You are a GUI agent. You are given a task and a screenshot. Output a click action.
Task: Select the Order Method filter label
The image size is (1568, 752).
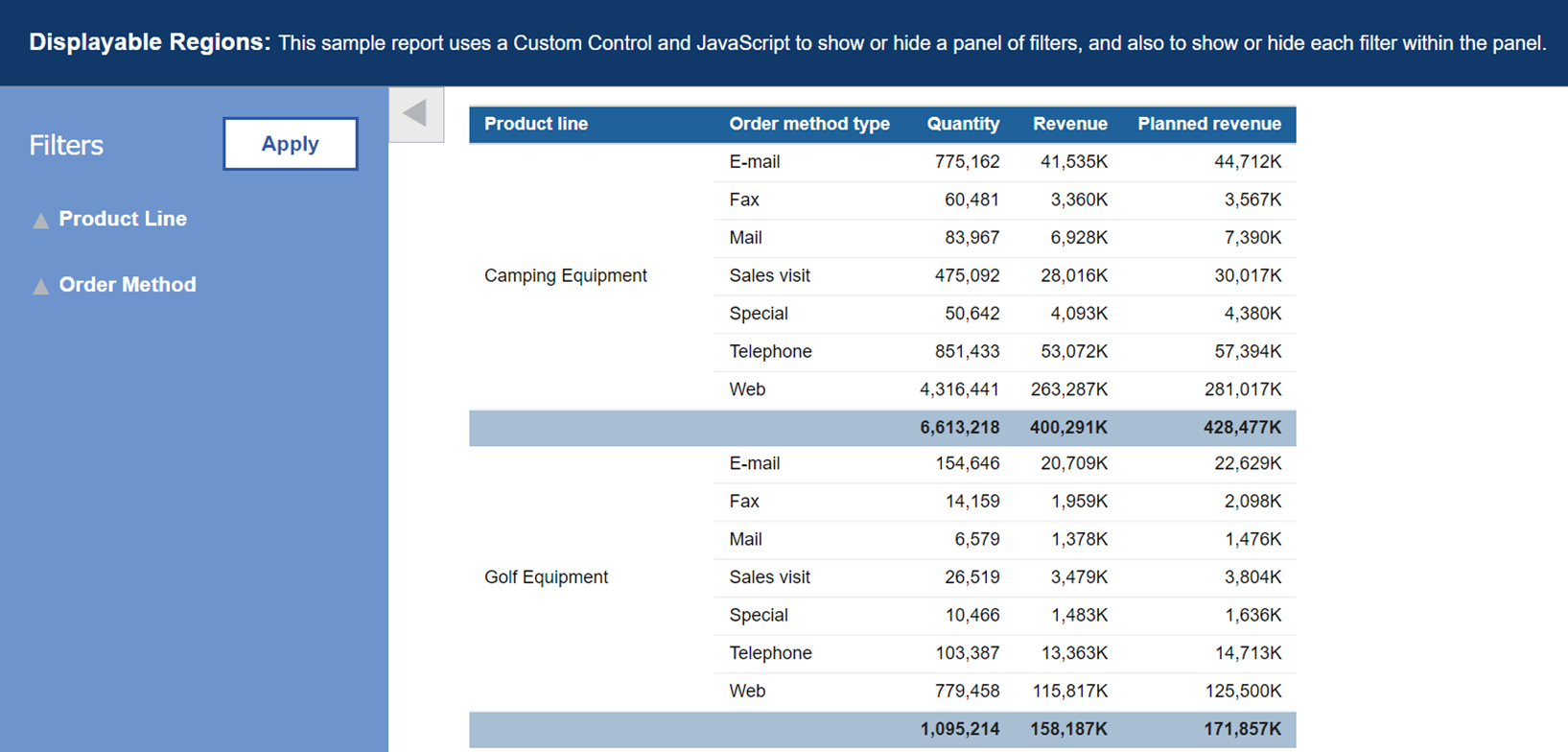[128, 285]
